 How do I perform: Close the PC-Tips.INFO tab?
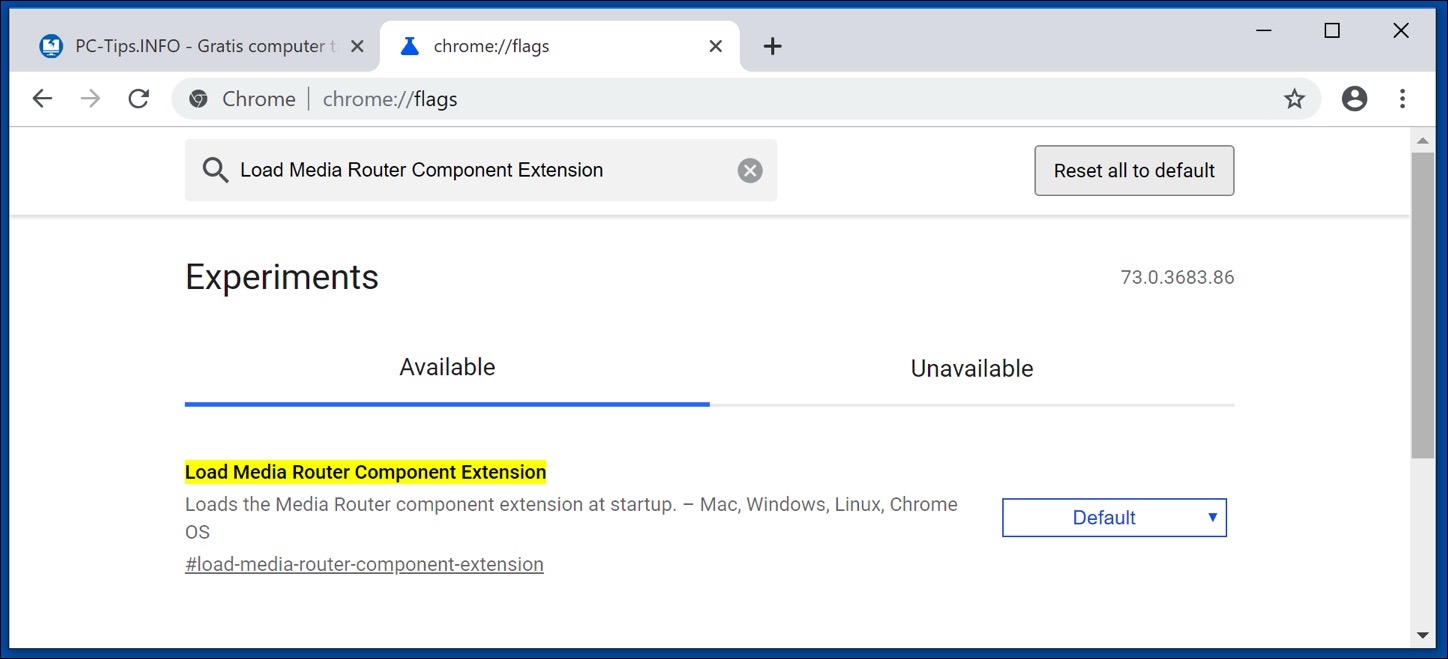coord(357,45)
